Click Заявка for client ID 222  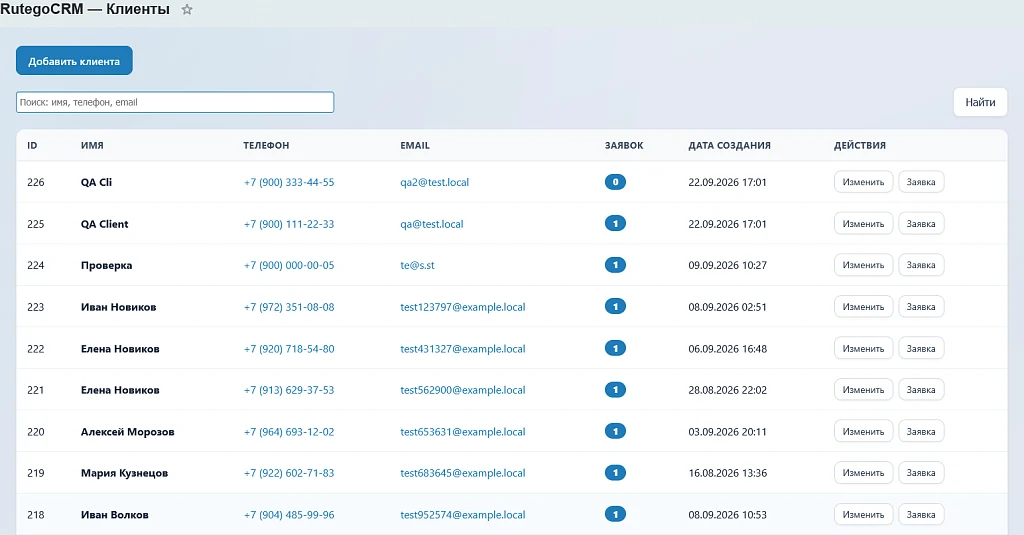click(x=921, y=349)
